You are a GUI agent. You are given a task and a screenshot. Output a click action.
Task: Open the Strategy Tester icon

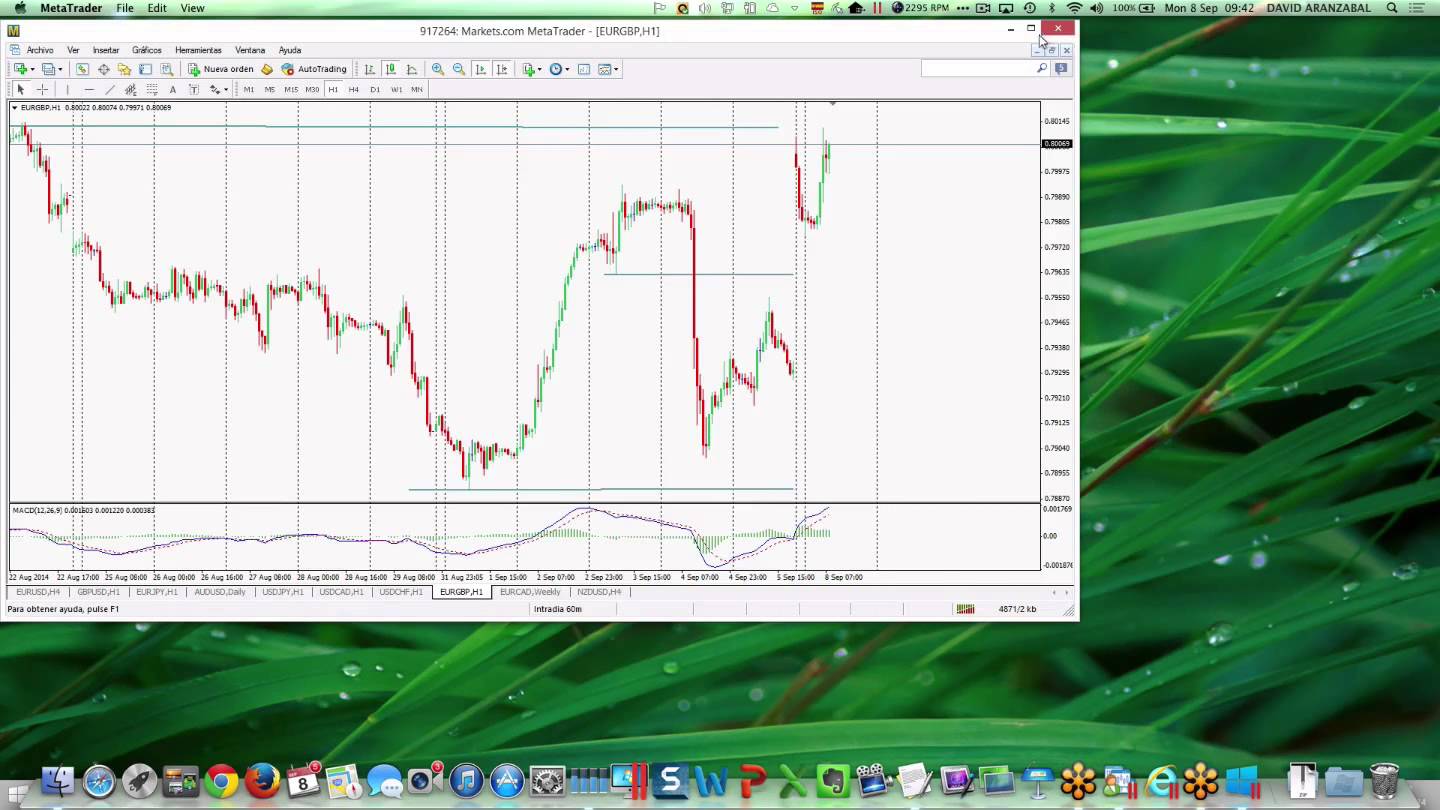(167, 69)
